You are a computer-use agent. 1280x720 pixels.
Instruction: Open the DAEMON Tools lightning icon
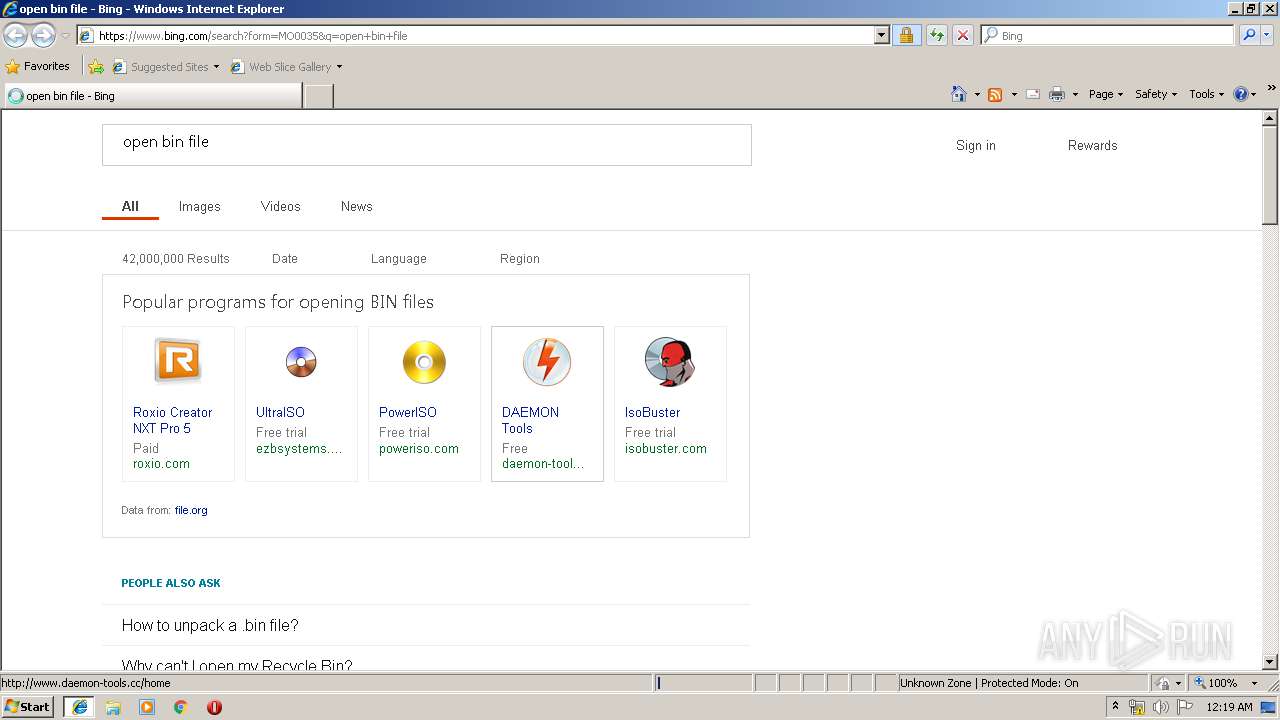[547, 361]
